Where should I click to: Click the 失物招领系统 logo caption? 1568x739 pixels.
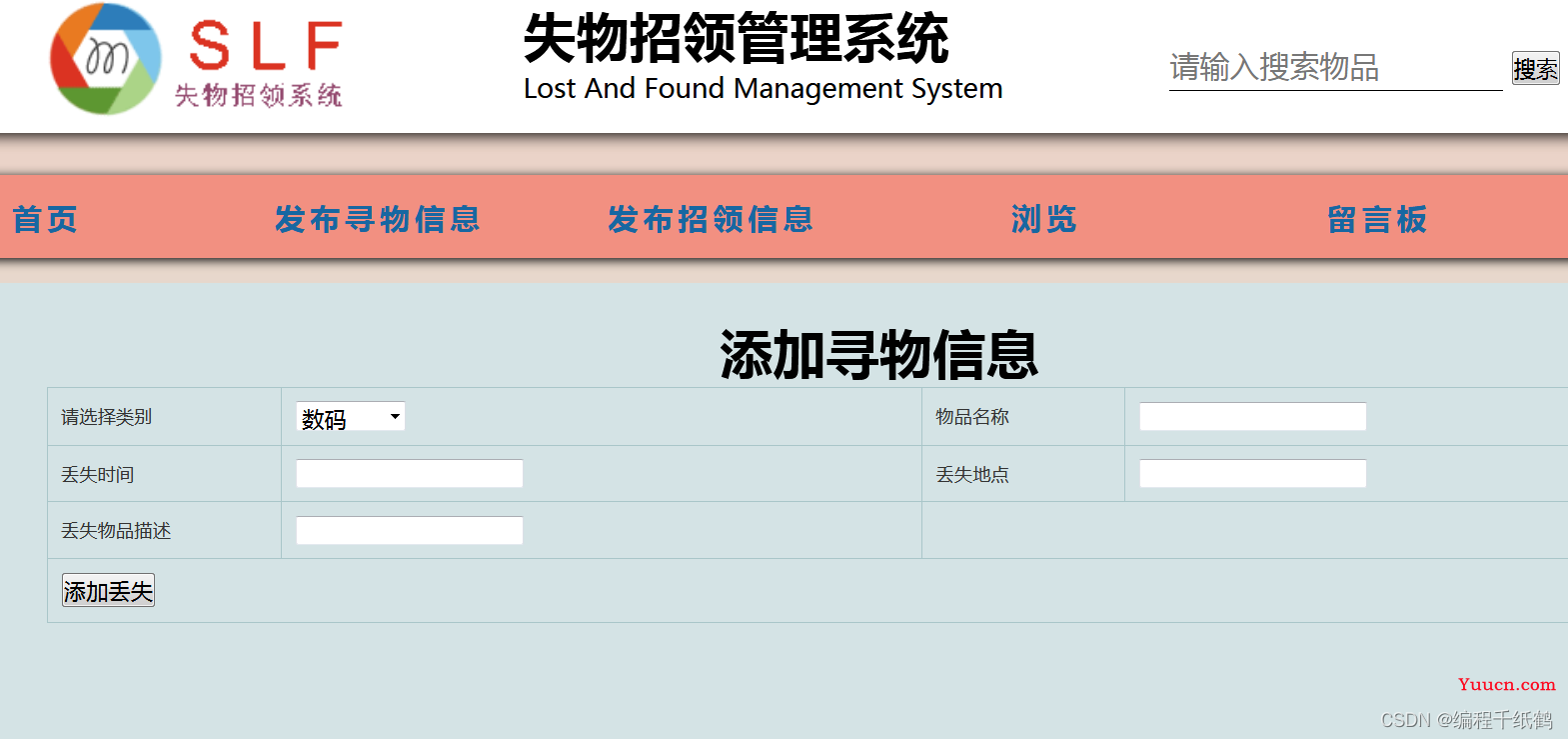tap(259, 95)
